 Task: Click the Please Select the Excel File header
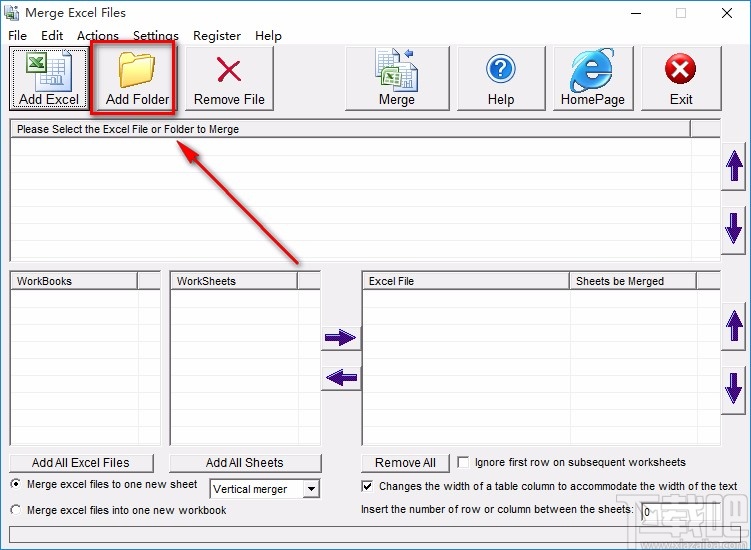pos(351,129)
